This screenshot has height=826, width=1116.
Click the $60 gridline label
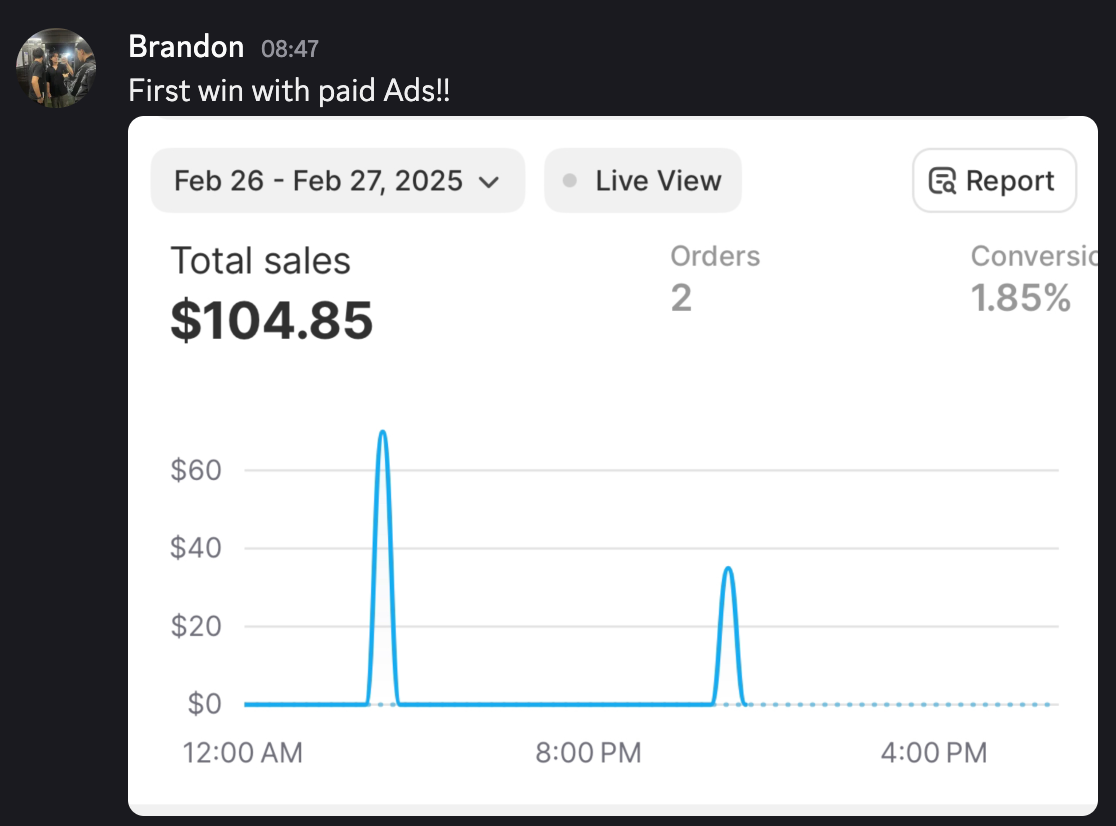(195, 470)
